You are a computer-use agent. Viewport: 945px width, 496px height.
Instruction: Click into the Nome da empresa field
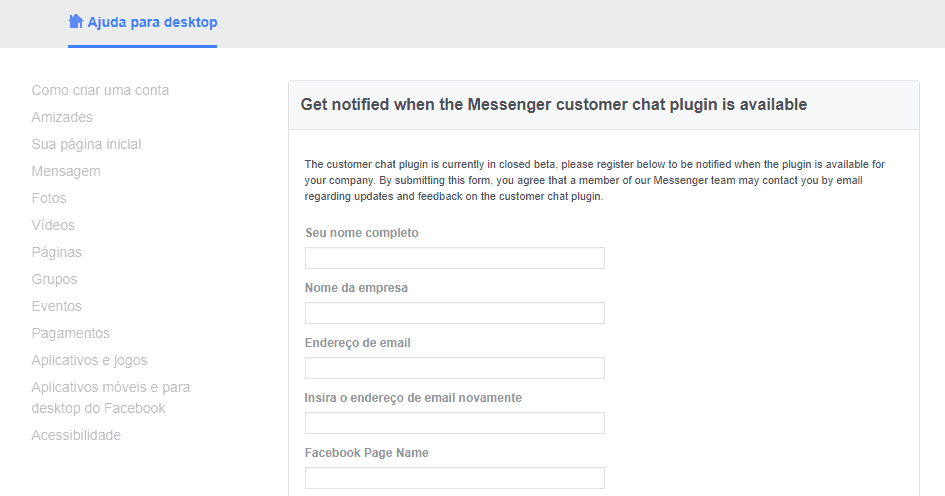pyautogui.click(x=454, y=313)
